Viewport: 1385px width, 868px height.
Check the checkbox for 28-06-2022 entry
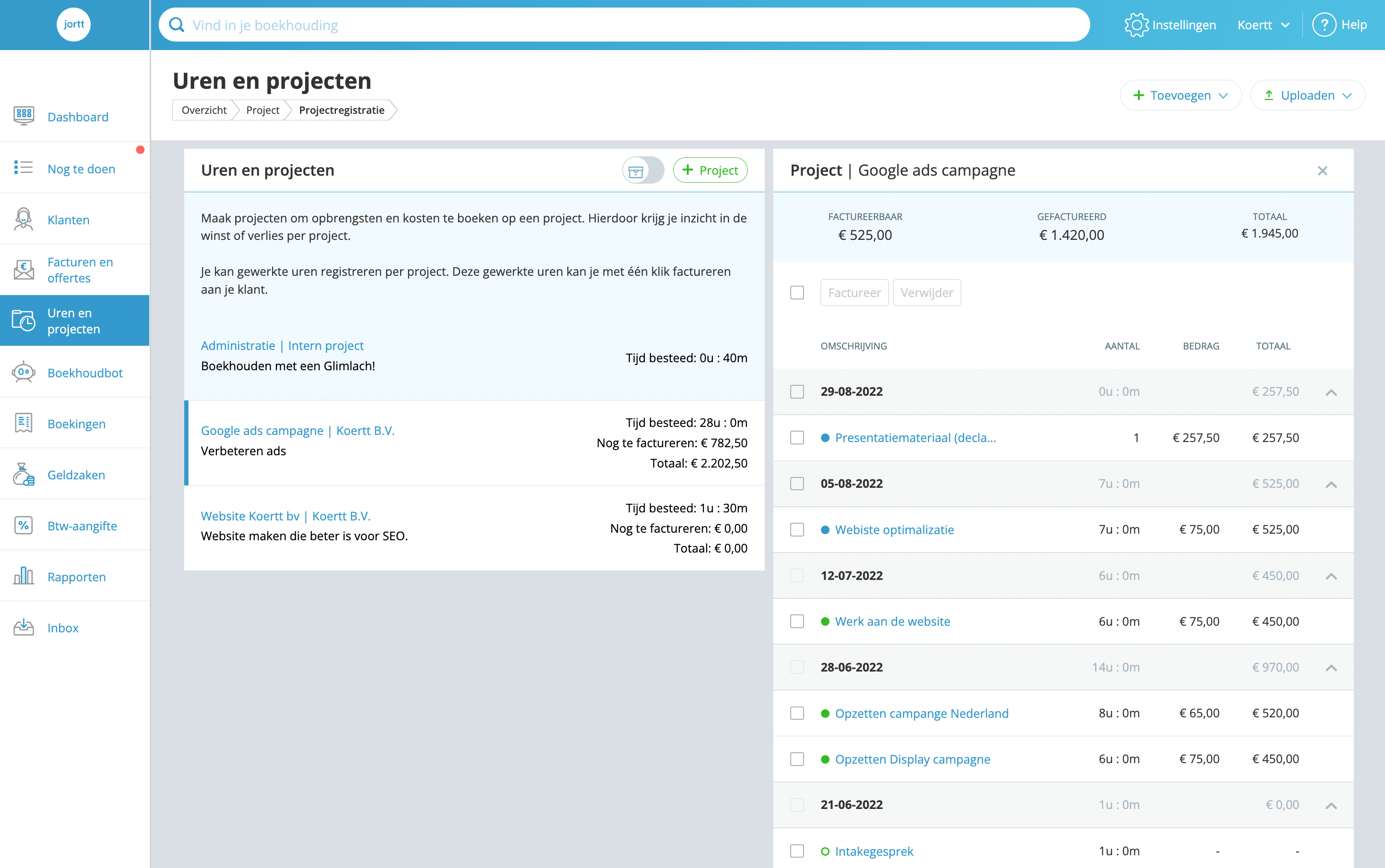point(797,667)
